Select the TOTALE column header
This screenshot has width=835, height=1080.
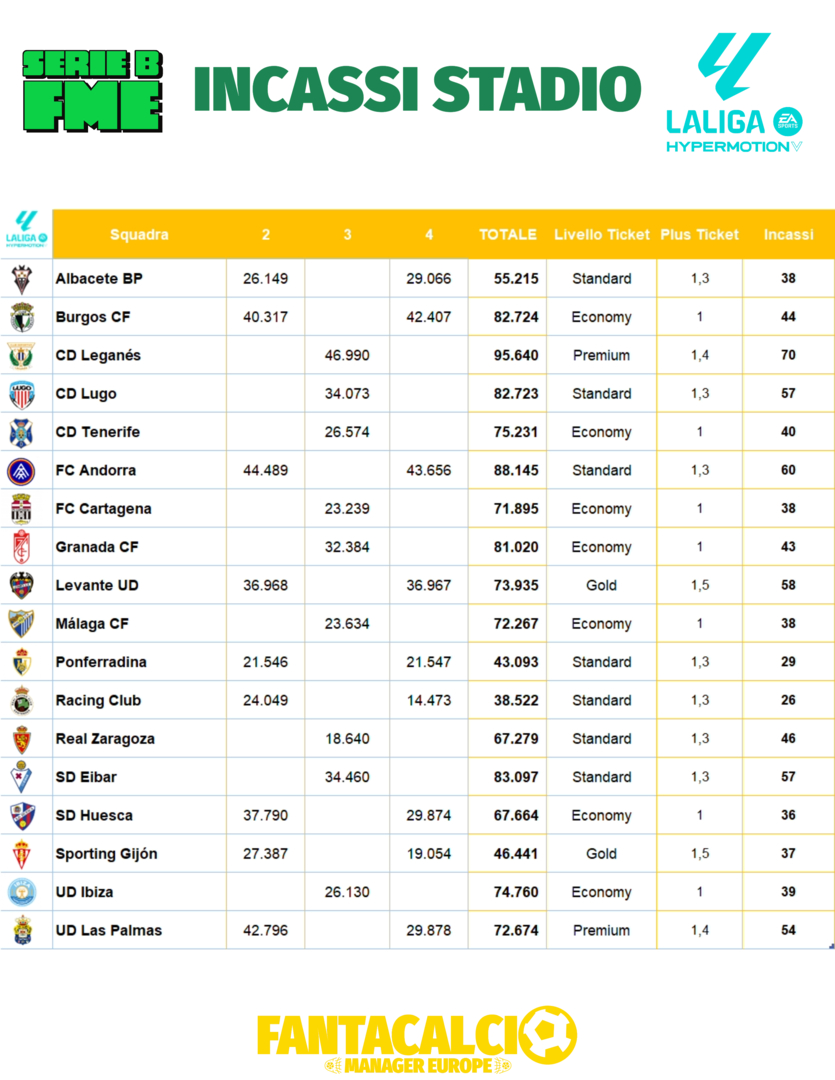point(508,235)
